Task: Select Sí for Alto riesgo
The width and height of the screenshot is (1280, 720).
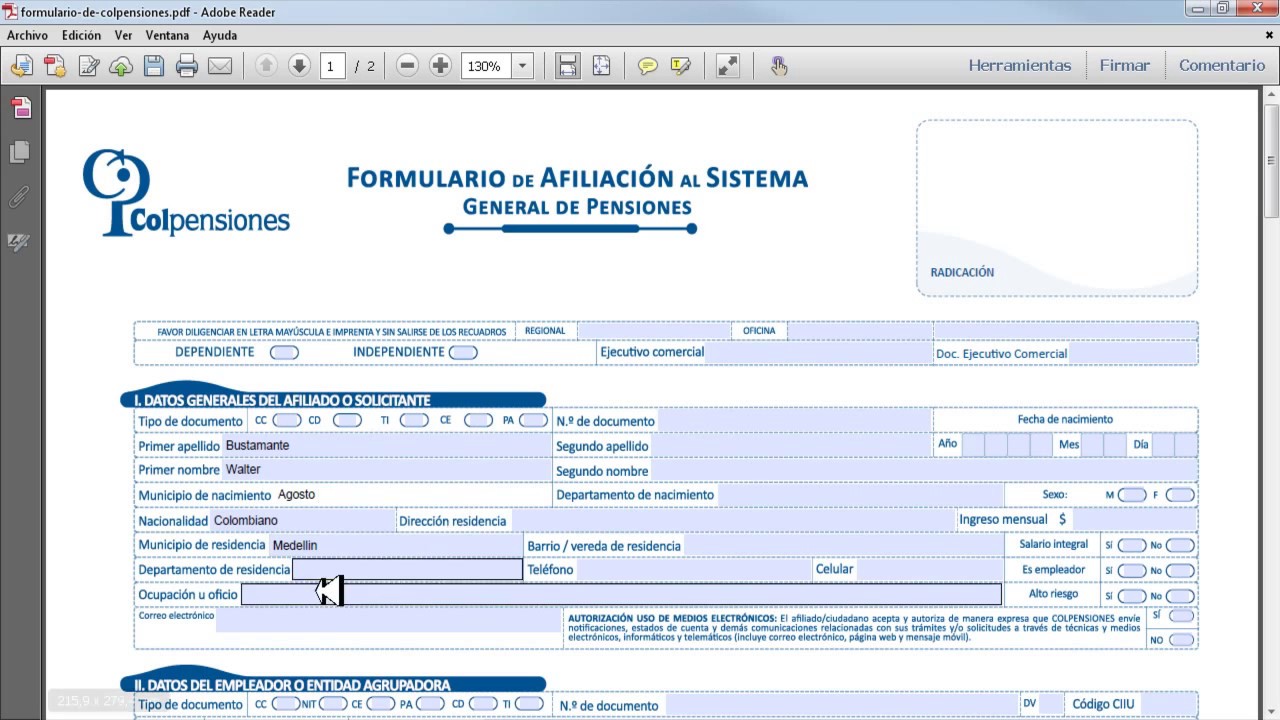Action: tap(1132, 595)
